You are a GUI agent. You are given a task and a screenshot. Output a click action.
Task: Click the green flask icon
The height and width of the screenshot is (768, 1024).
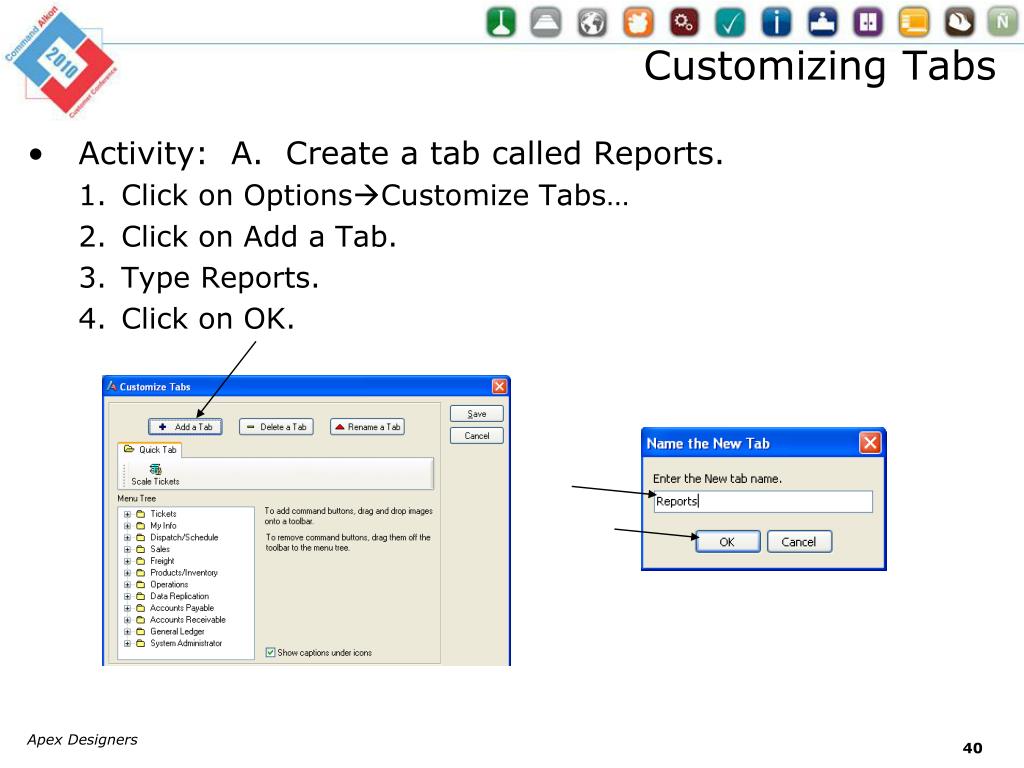point(501,22)
